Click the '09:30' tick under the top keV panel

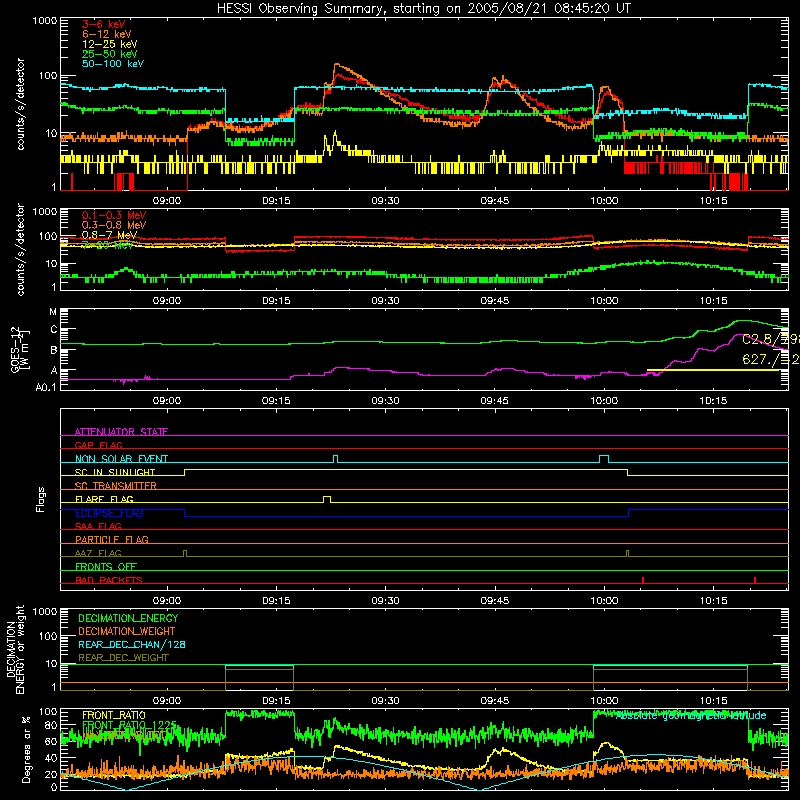[386, 201]
